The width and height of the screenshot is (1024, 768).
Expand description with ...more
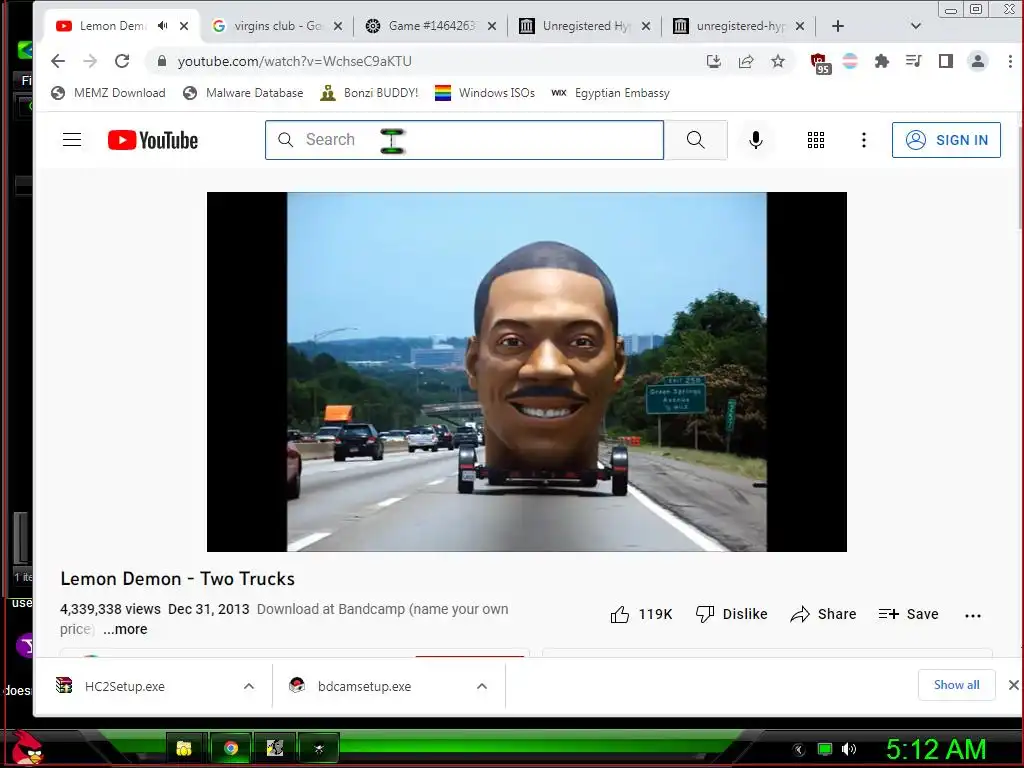point(125,629)
